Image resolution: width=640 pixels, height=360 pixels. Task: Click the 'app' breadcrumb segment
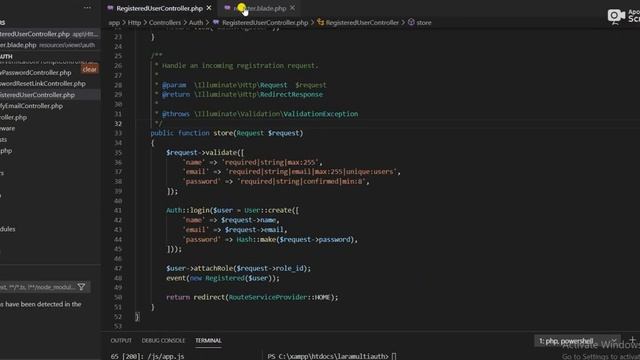114,22
